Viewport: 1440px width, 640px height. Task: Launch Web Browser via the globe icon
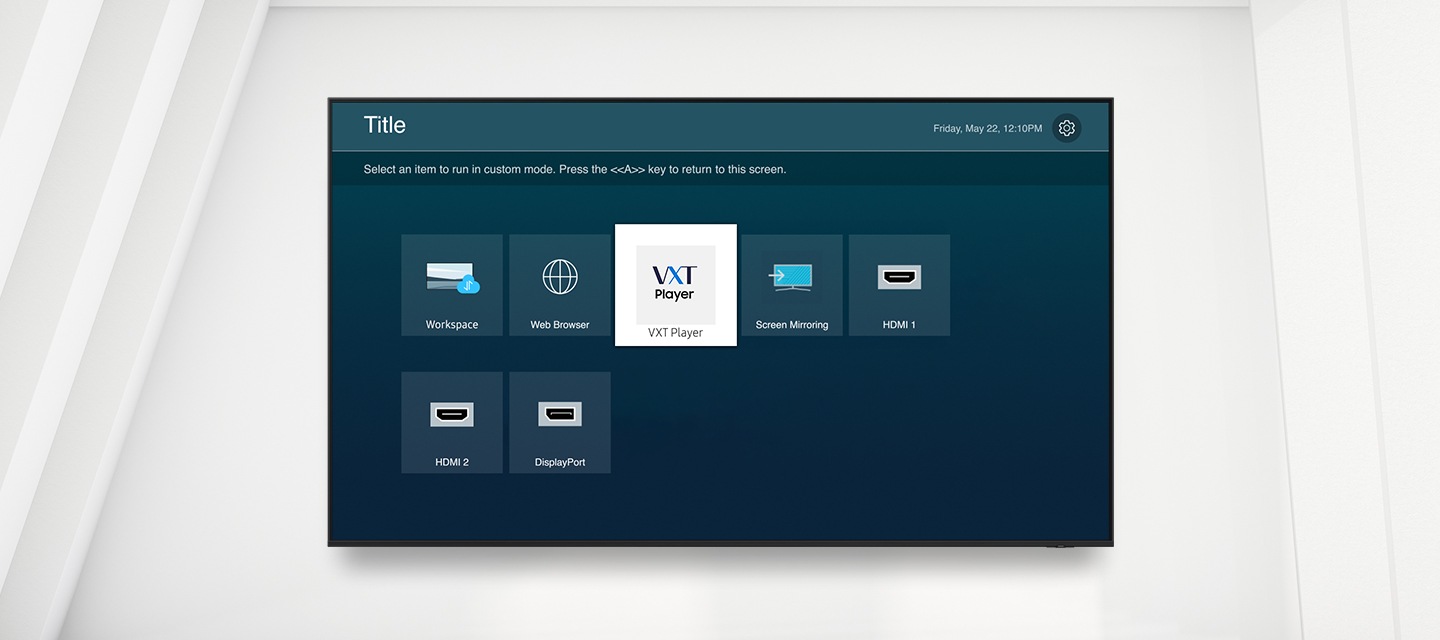tap(560, 277)
